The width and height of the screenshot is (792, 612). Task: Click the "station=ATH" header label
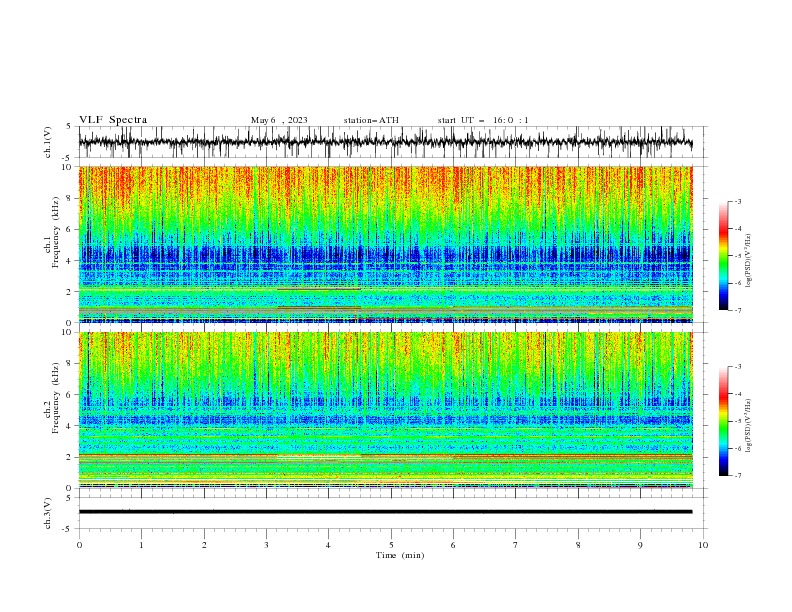[371, 120]
